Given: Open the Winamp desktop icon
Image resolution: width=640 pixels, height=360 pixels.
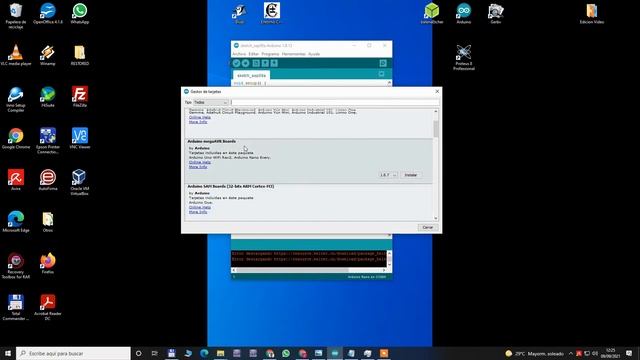Looking at the screenshot, I should click(x=48, y=55).
